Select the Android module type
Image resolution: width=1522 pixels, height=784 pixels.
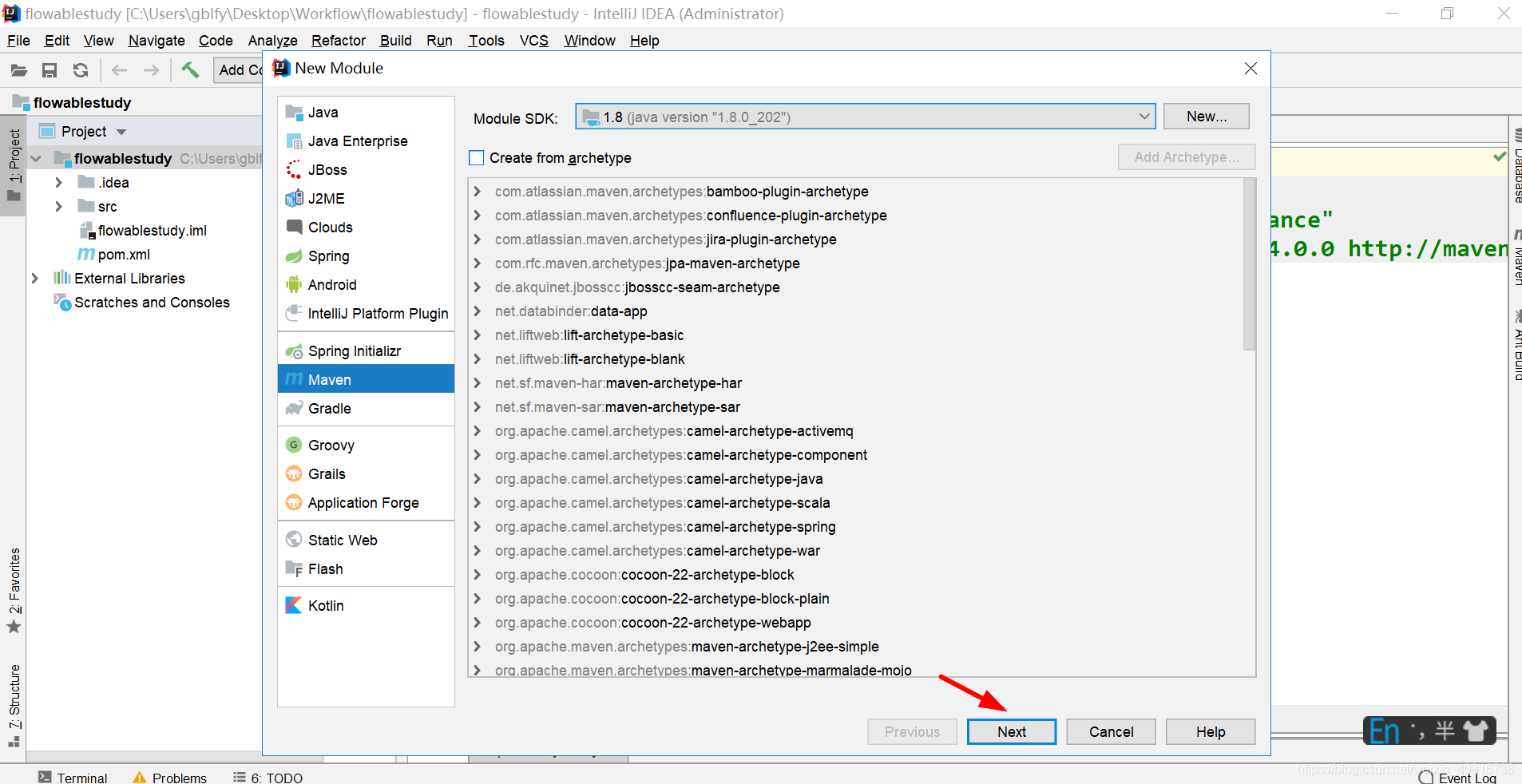[366, 285]
